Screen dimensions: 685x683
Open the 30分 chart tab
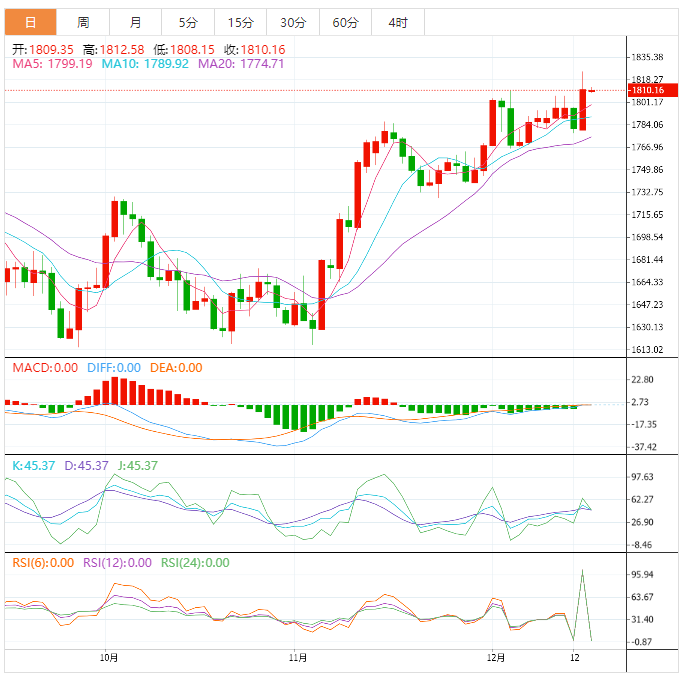pyautogui.click(x=293, y=22)
